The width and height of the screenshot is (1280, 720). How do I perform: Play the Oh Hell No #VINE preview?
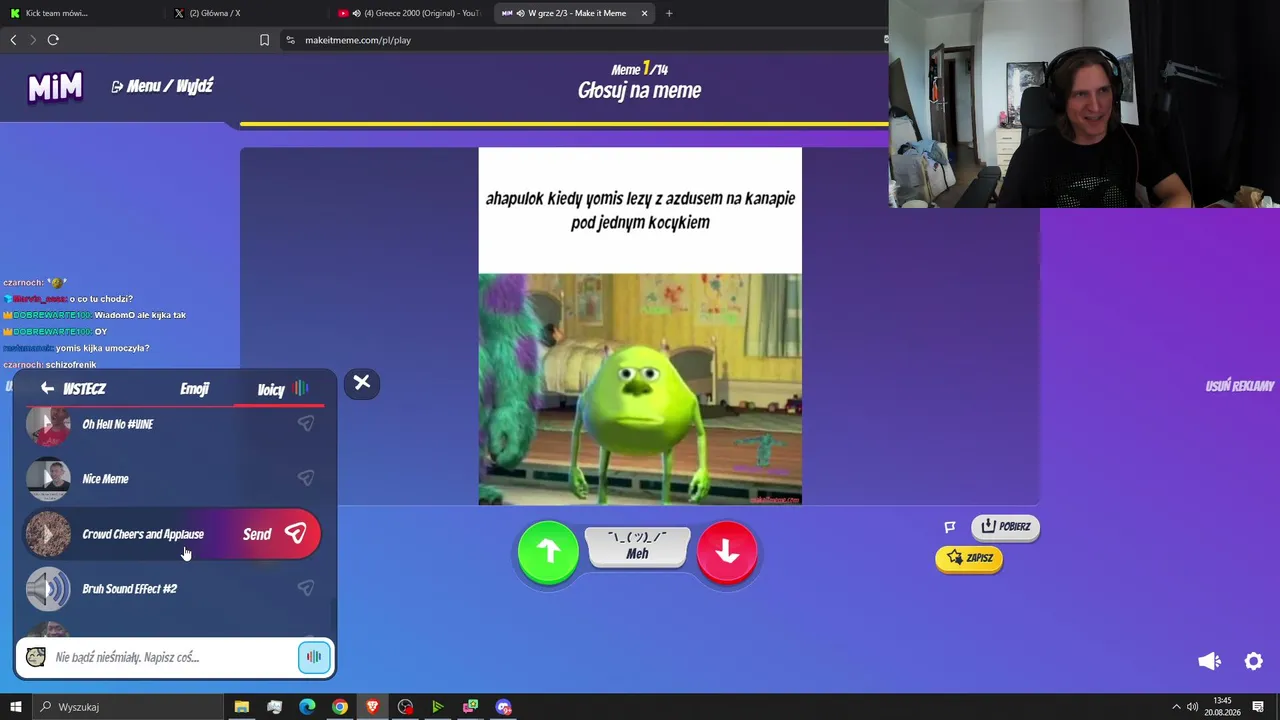48,425
